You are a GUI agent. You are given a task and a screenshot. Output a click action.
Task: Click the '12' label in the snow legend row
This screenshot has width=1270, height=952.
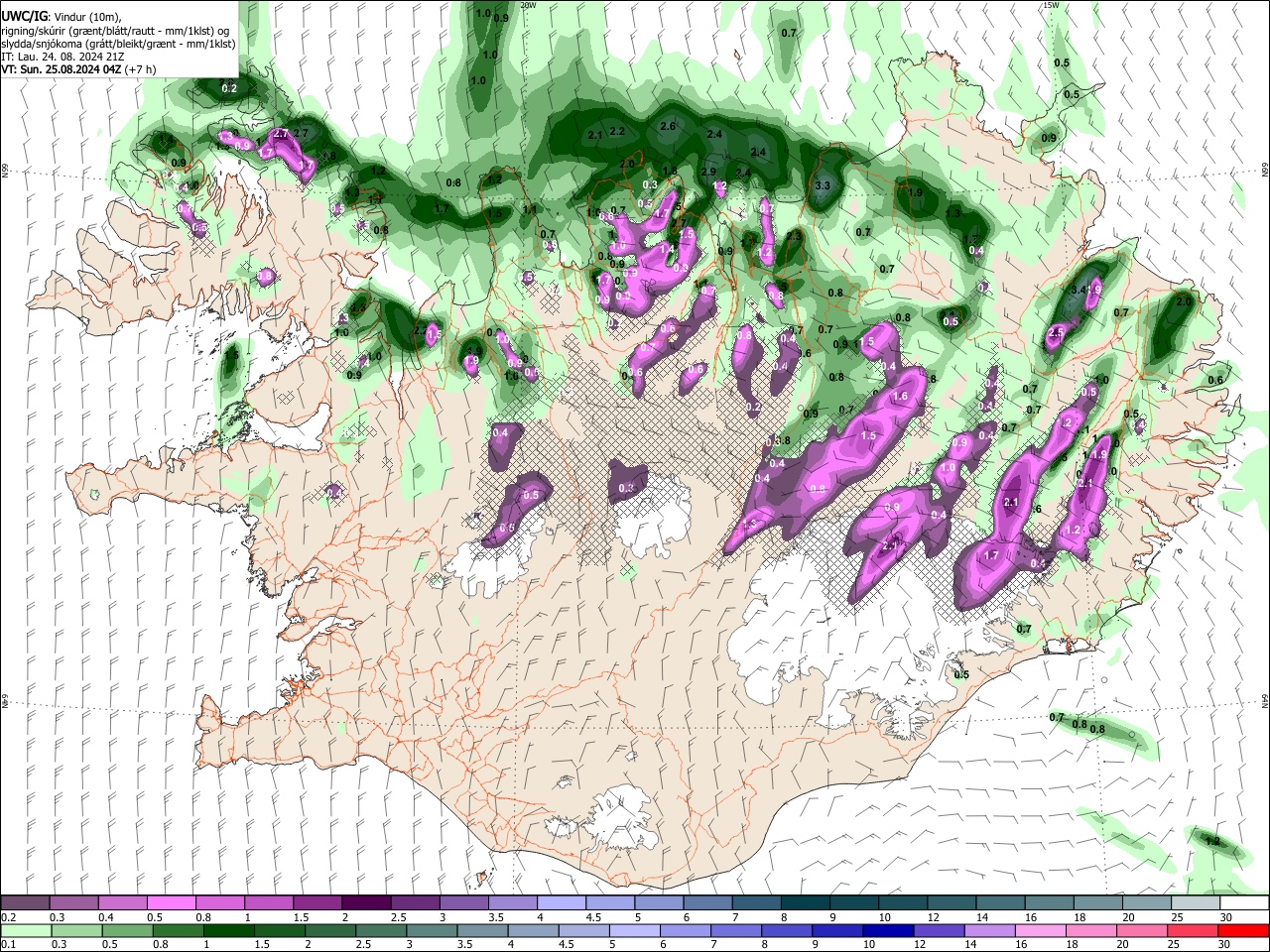[x=934, y=917]
